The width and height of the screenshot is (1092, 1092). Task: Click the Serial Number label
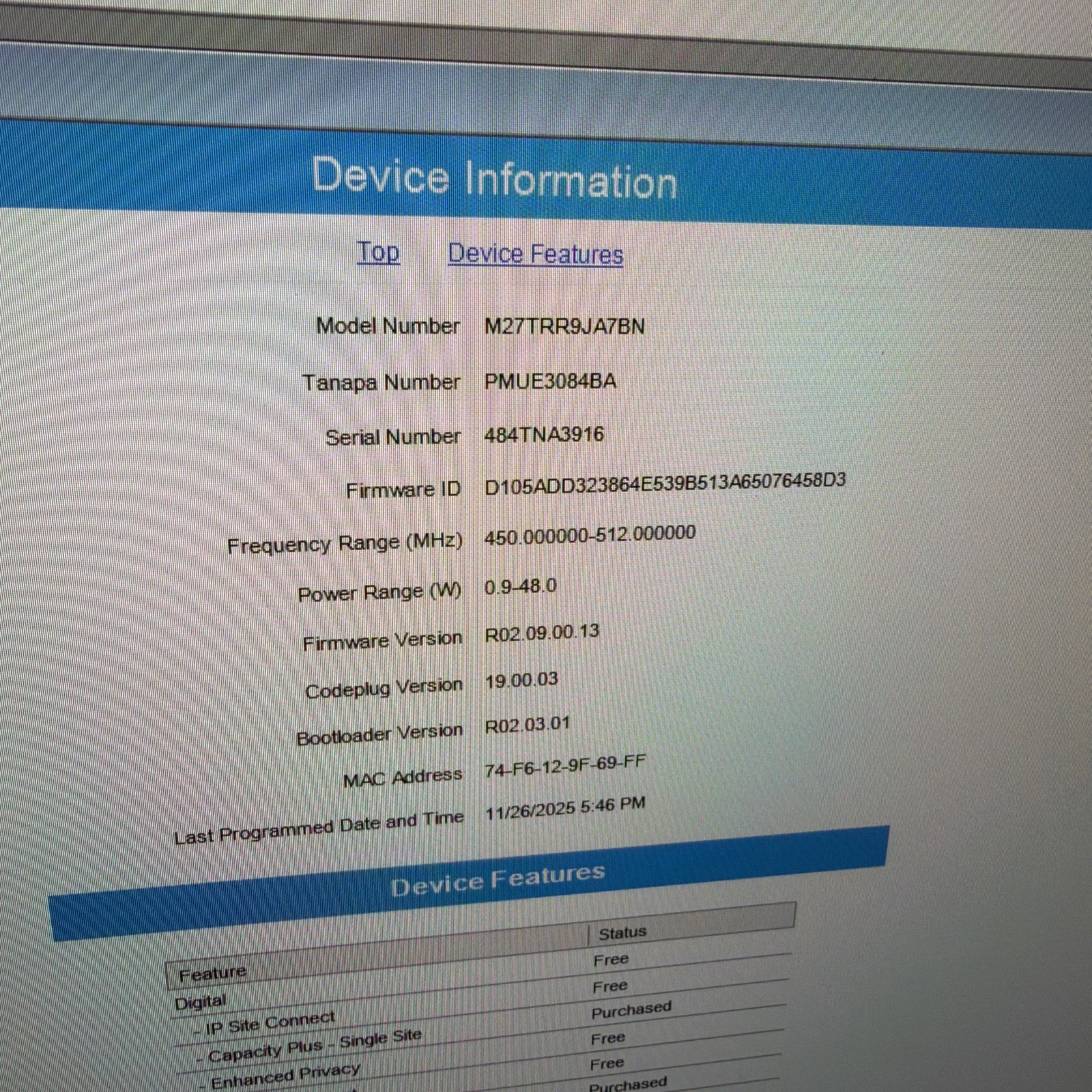click(x=392, y=437)
